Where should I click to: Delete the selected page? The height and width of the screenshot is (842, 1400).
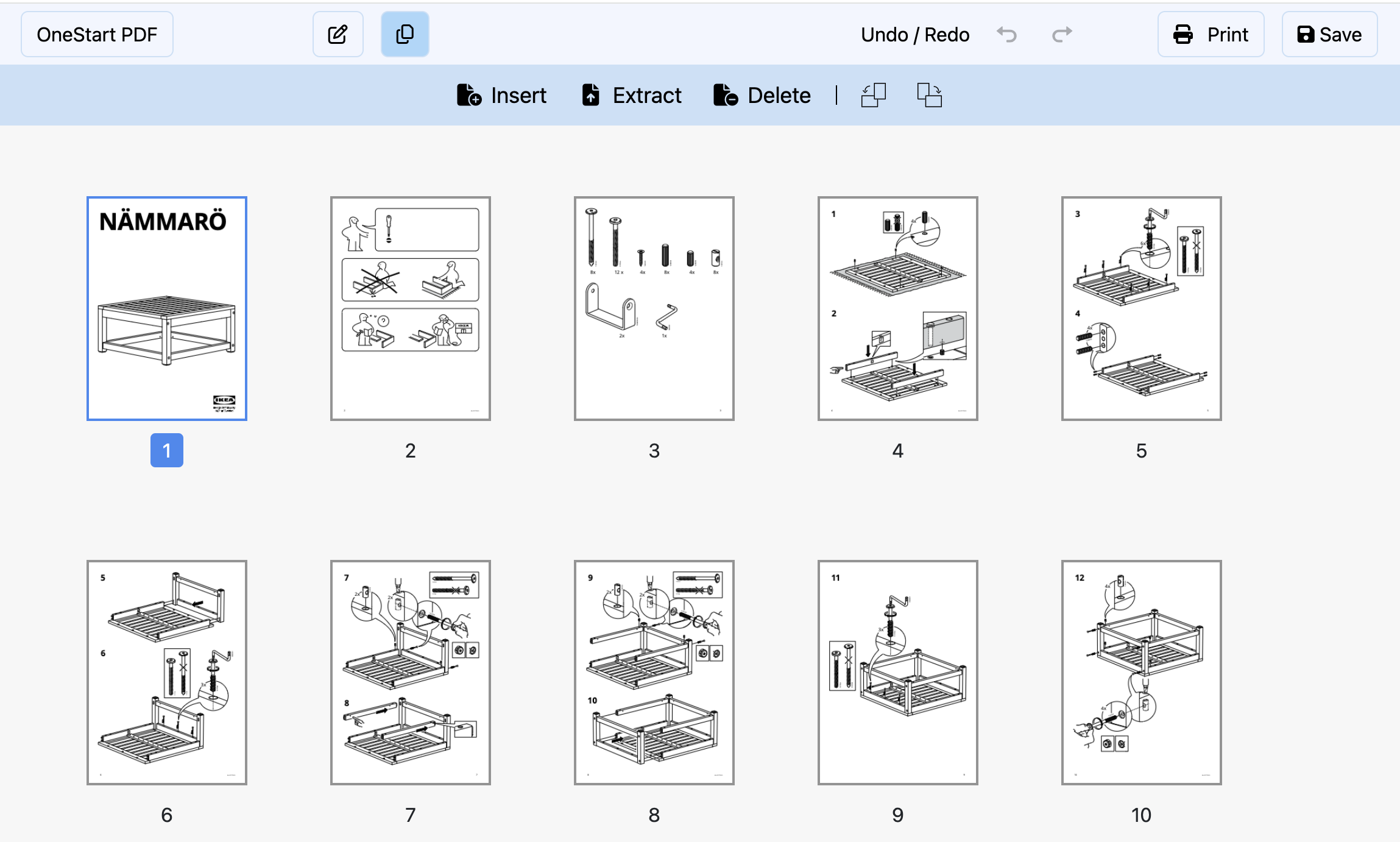[762, 96]
